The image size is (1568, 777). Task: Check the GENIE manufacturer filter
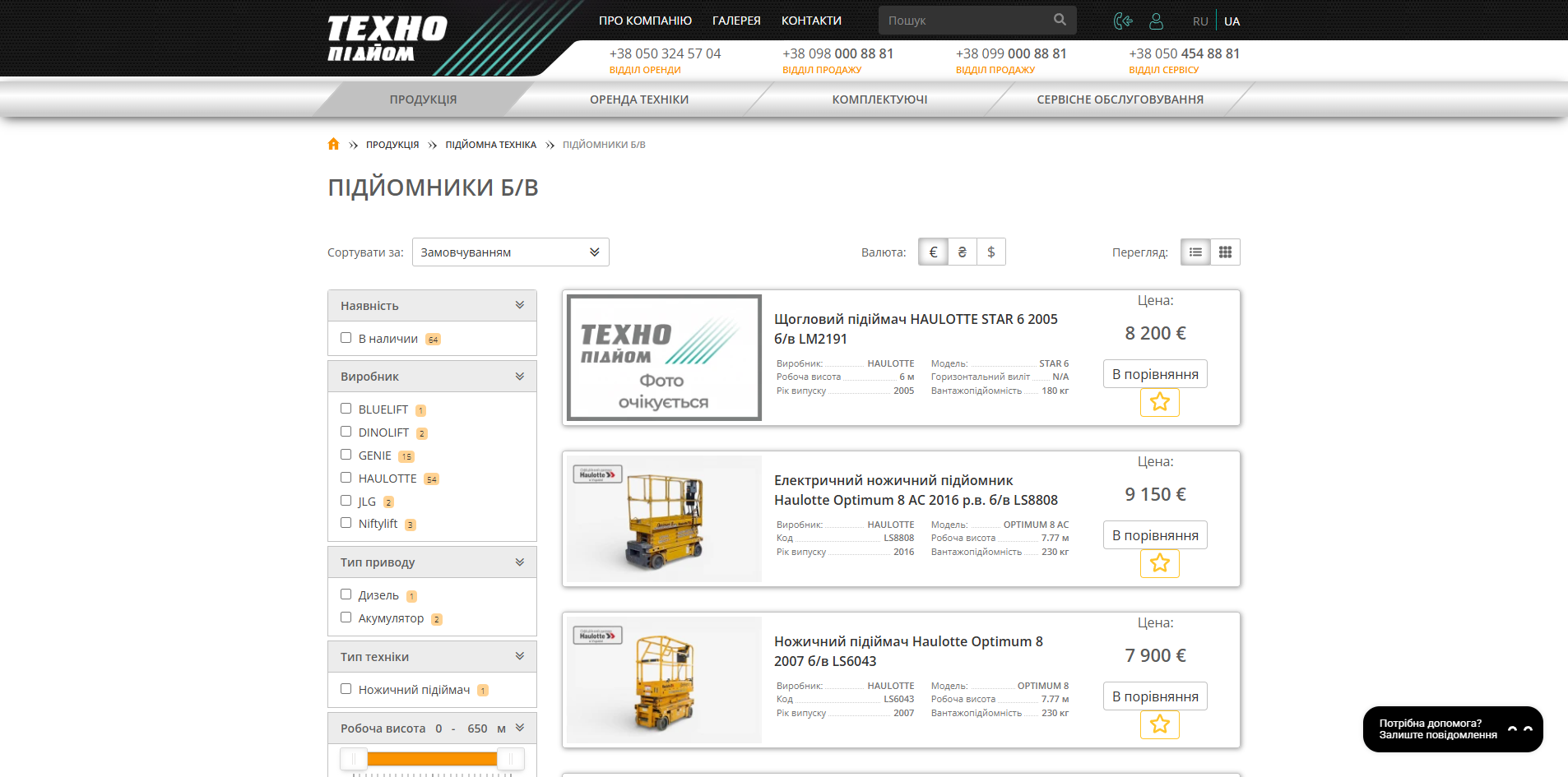pyautogui.click(x=346, y=455)
